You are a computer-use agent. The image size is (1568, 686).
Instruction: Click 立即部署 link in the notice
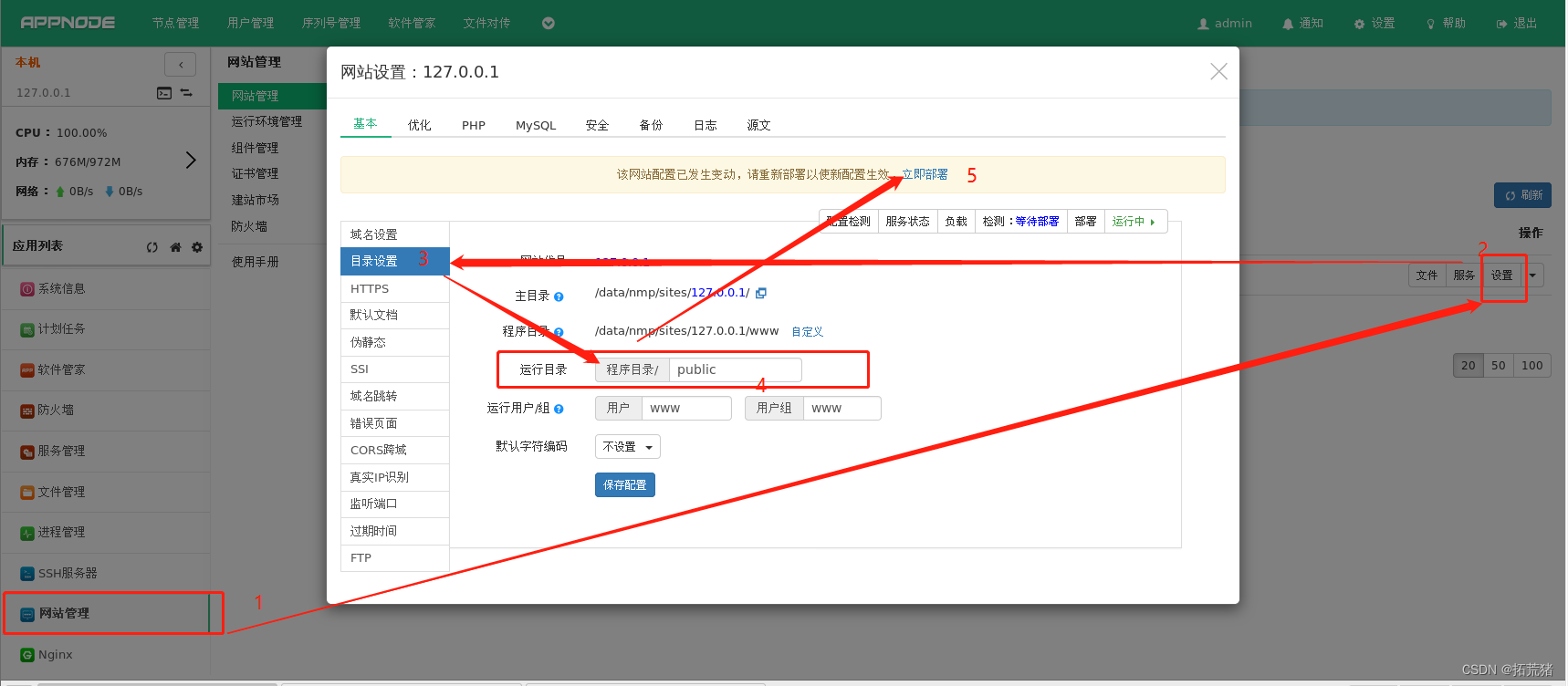(925, 174)
